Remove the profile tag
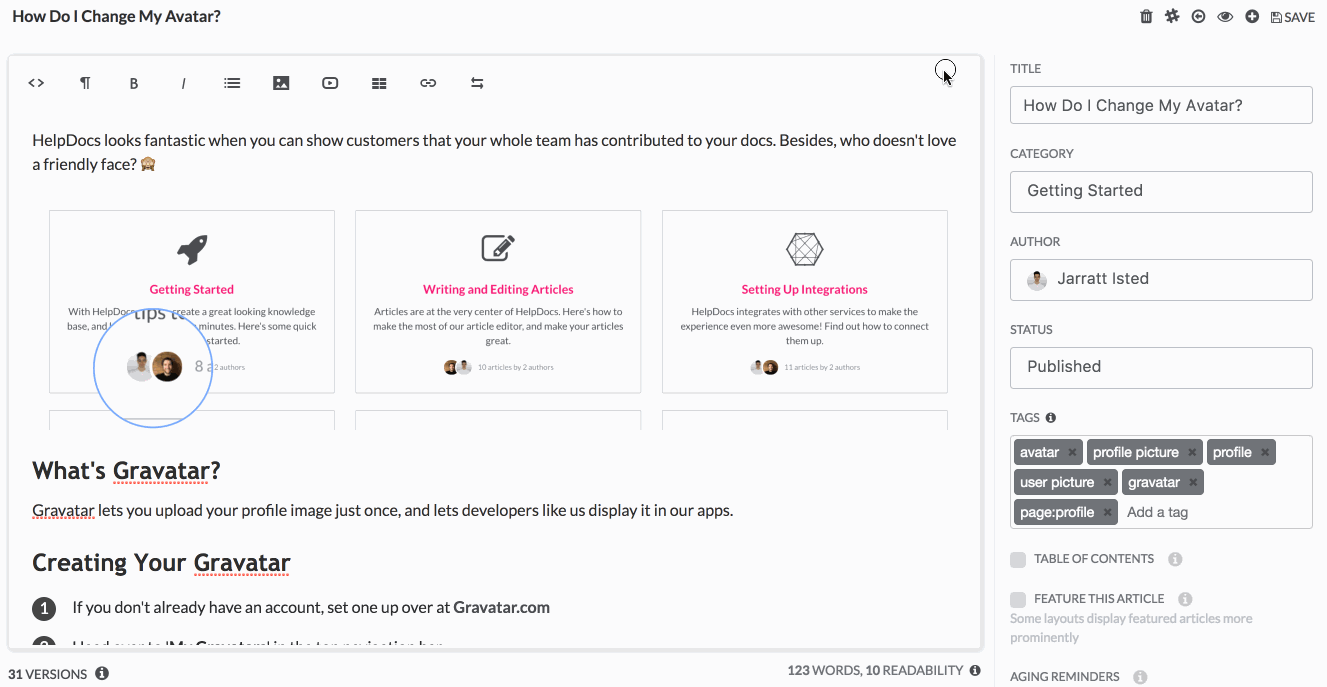This screenshot has width=1327, height=687. (x=1265, y=452)
